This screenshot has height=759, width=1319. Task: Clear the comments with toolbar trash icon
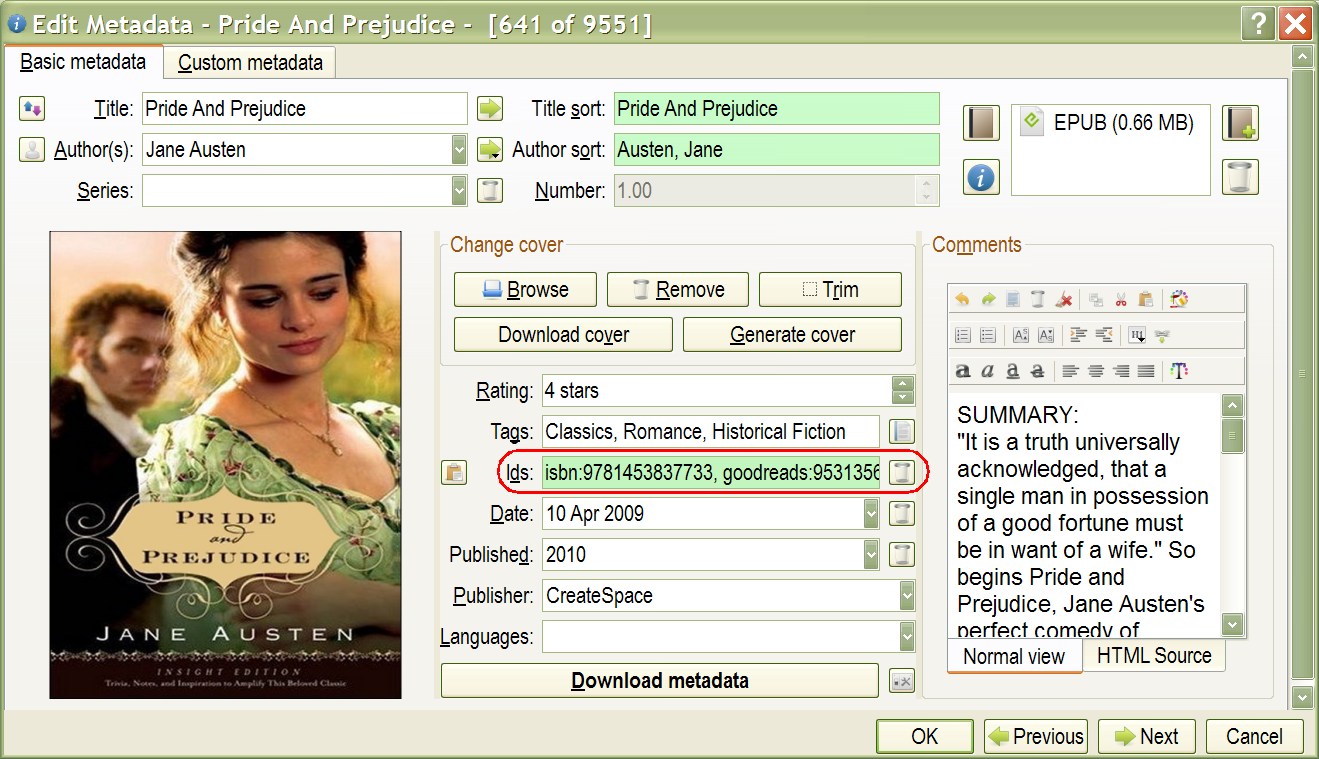click(x=1038, y=299)
